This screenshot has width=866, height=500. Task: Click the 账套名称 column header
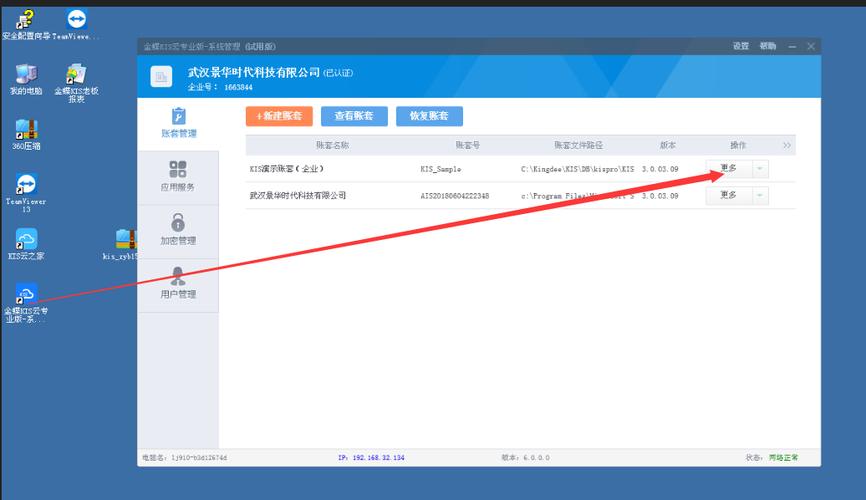coord(332,145)
